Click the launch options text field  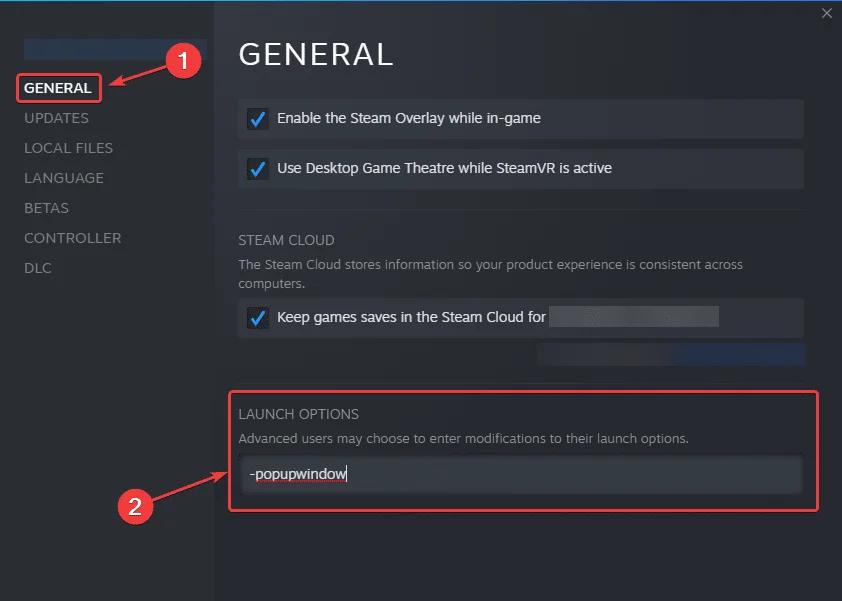(520, 475)
